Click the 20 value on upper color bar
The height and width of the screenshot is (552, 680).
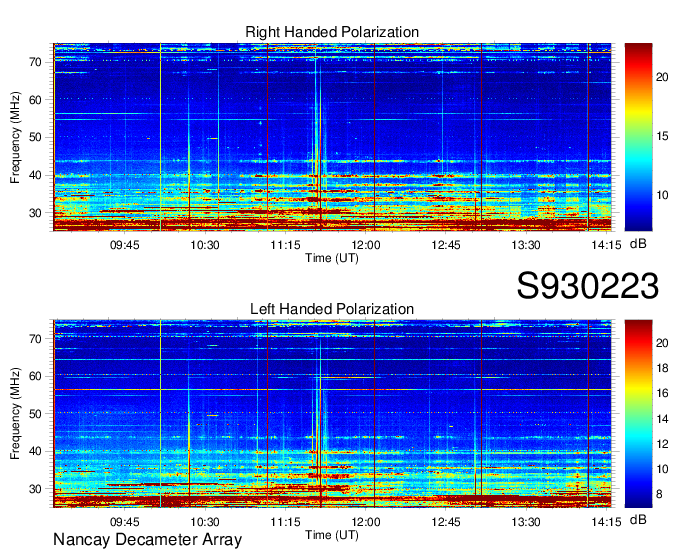tap(662, 78)
